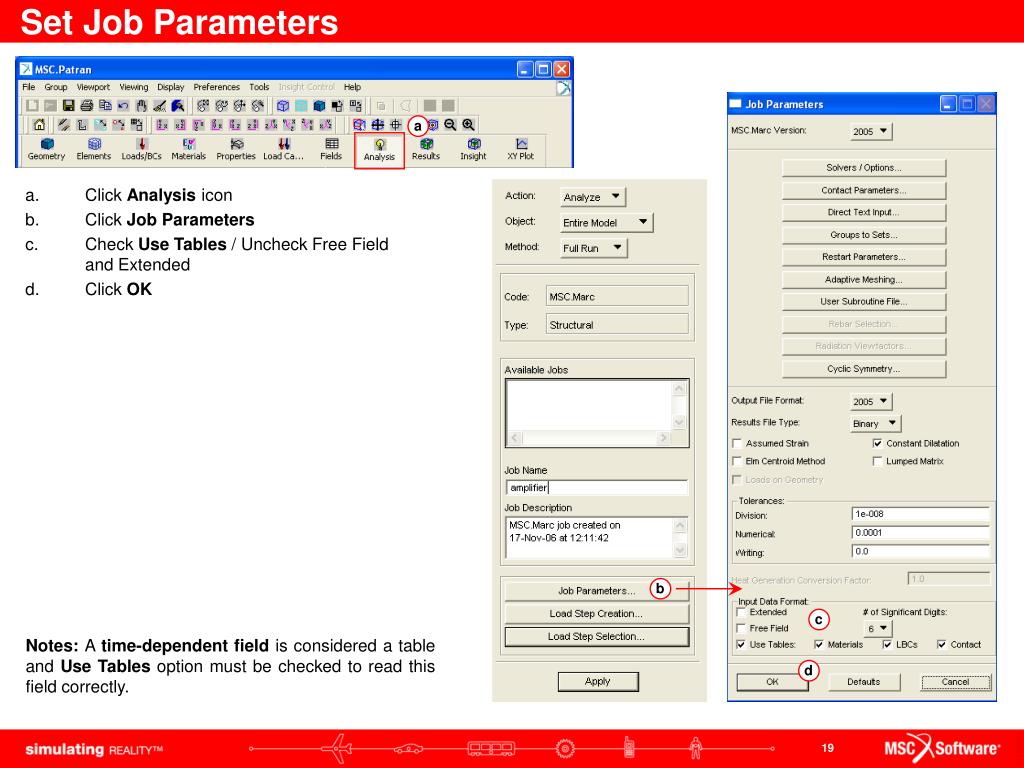The image size is (1024, 768).
Task: Open the File menu
Action: coord(29,87)
